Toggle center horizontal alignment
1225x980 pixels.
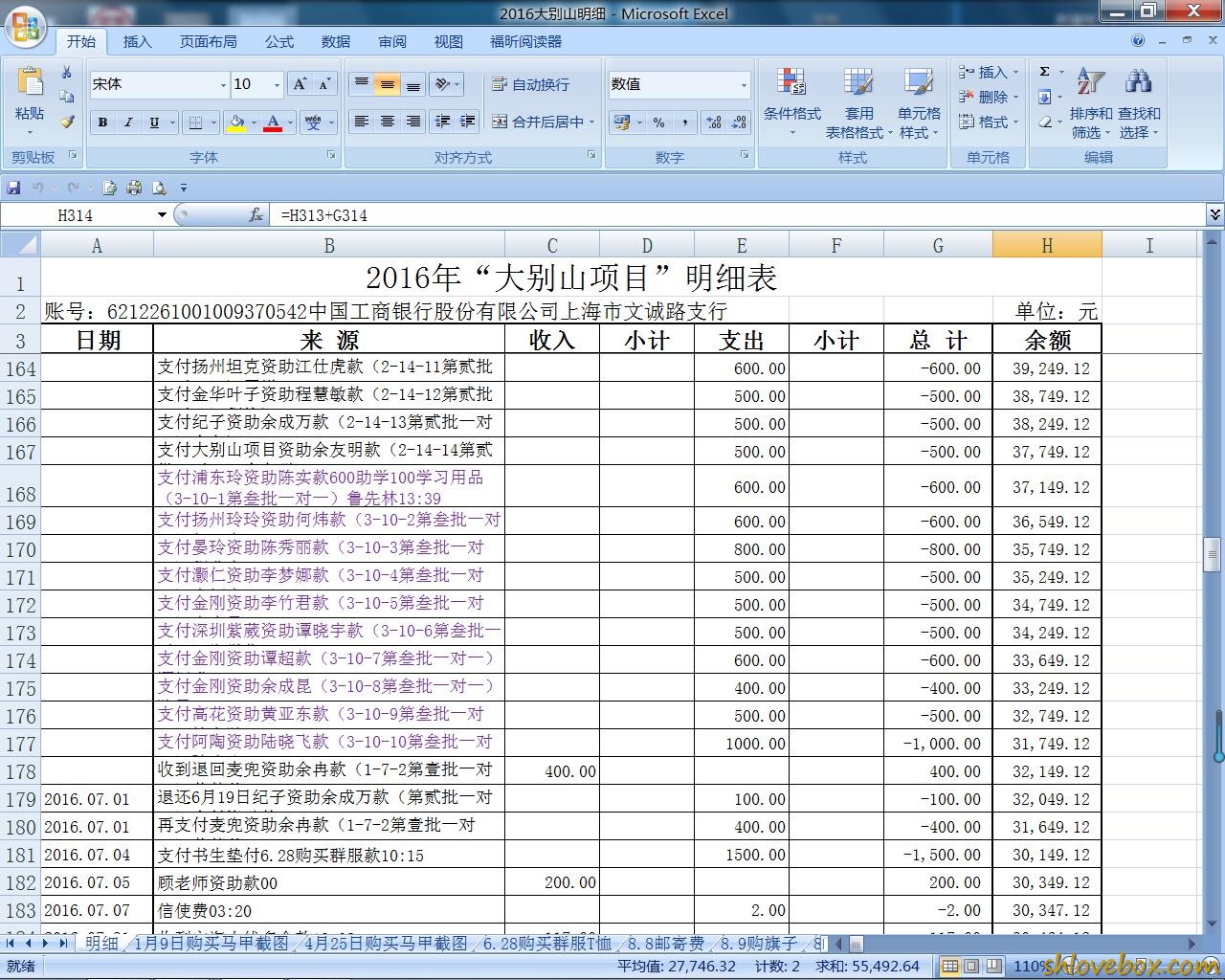point(388,122)
